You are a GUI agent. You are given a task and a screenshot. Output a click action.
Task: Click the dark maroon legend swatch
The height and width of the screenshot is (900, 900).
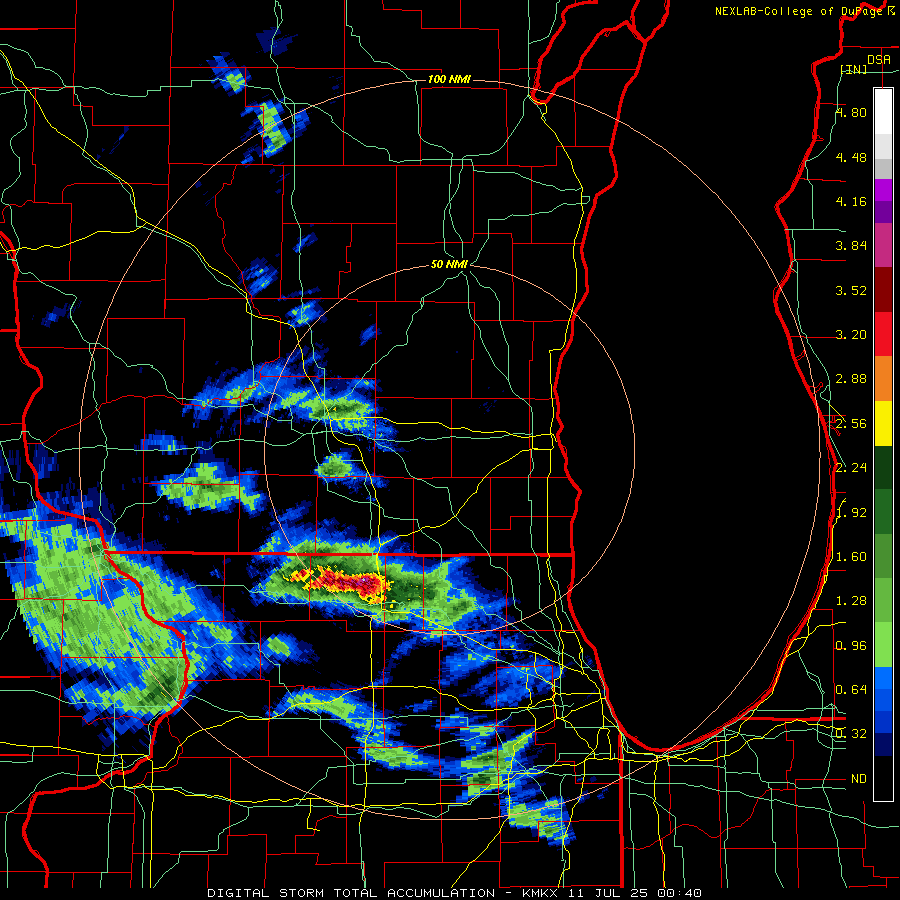click(x=883, y=290)
